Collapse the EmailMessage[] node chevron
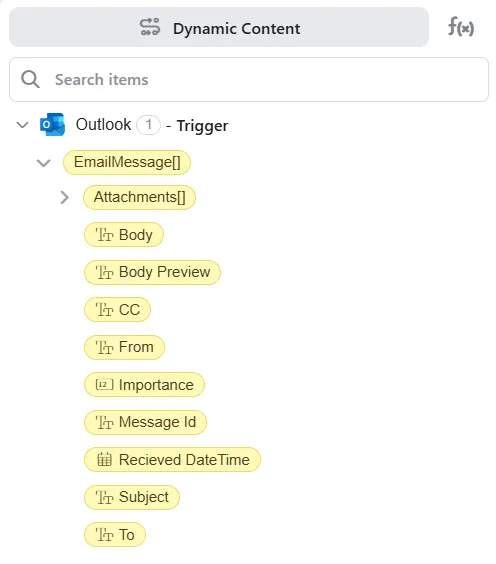 click(x=44, y=163)
